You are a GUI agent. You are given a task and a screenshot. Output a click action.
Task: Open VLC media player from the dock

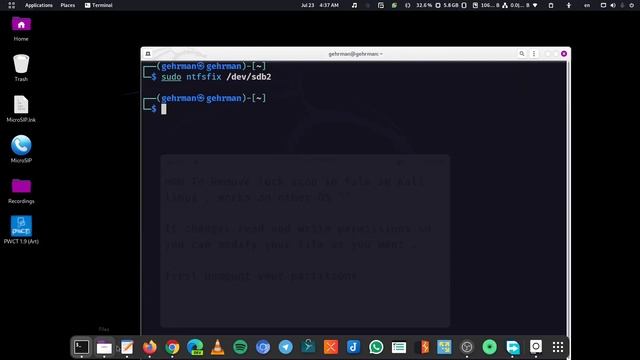click(218, 347)
